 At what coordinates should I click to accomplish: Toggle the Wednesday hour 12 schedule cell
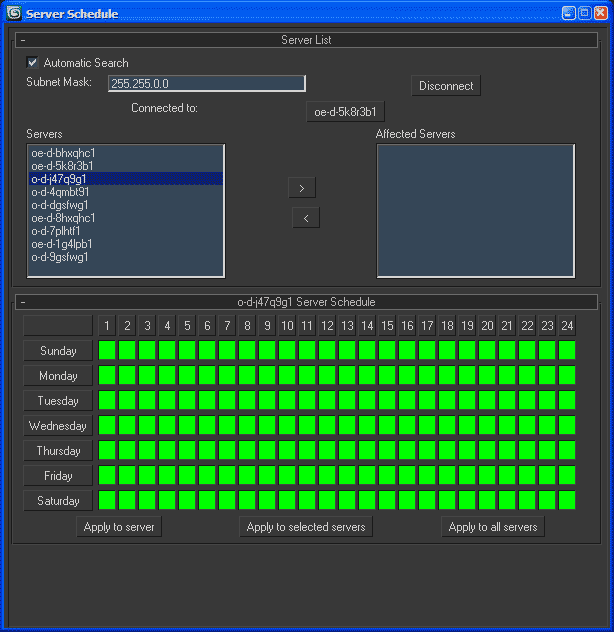pos(327,426)
